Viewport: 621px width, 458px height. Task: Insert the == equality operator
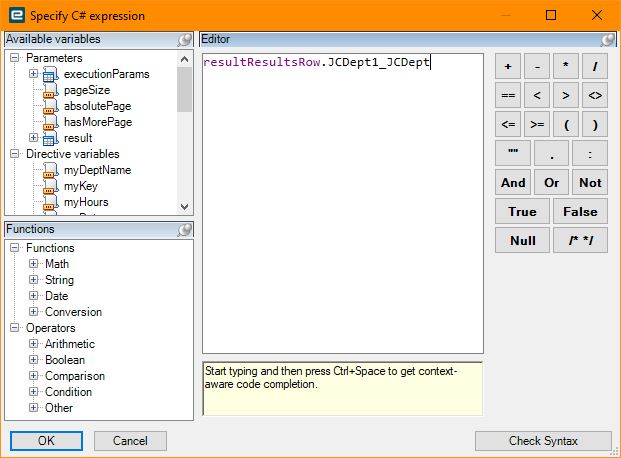[x=508, y=95]
